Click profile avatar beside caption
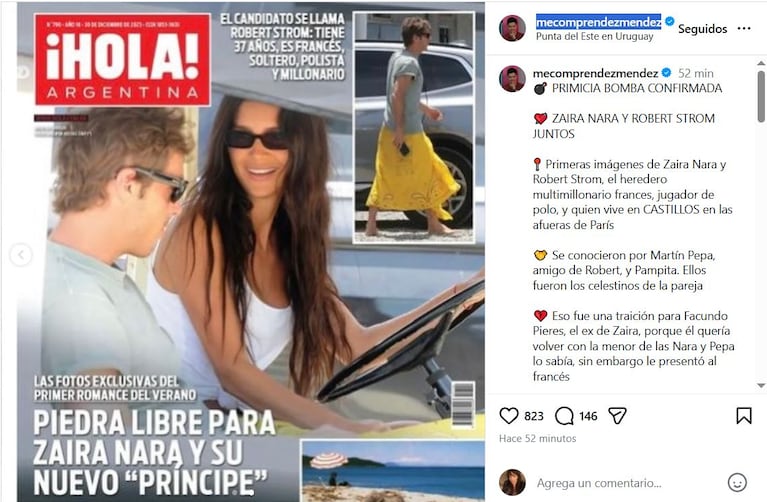767x502 pixels. click(512, 78)
